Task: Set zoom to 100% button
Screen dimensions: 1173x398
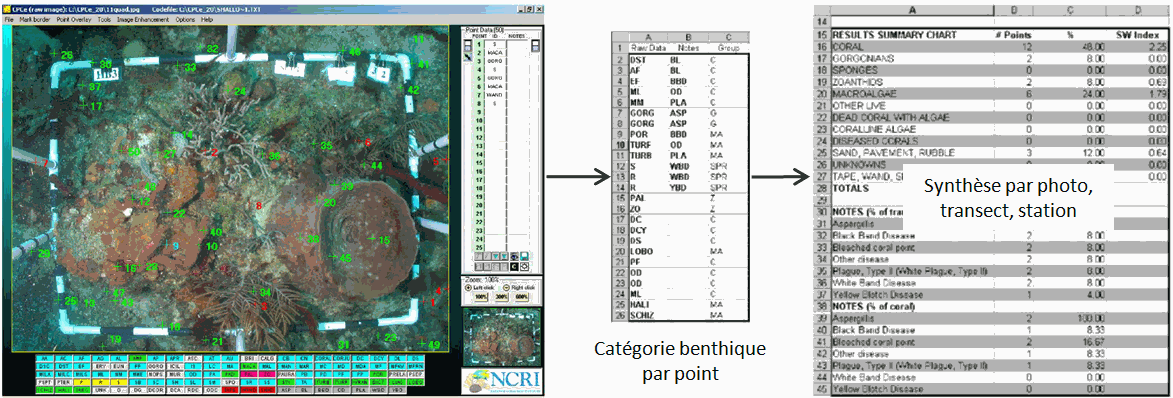Action: point(481,297)
